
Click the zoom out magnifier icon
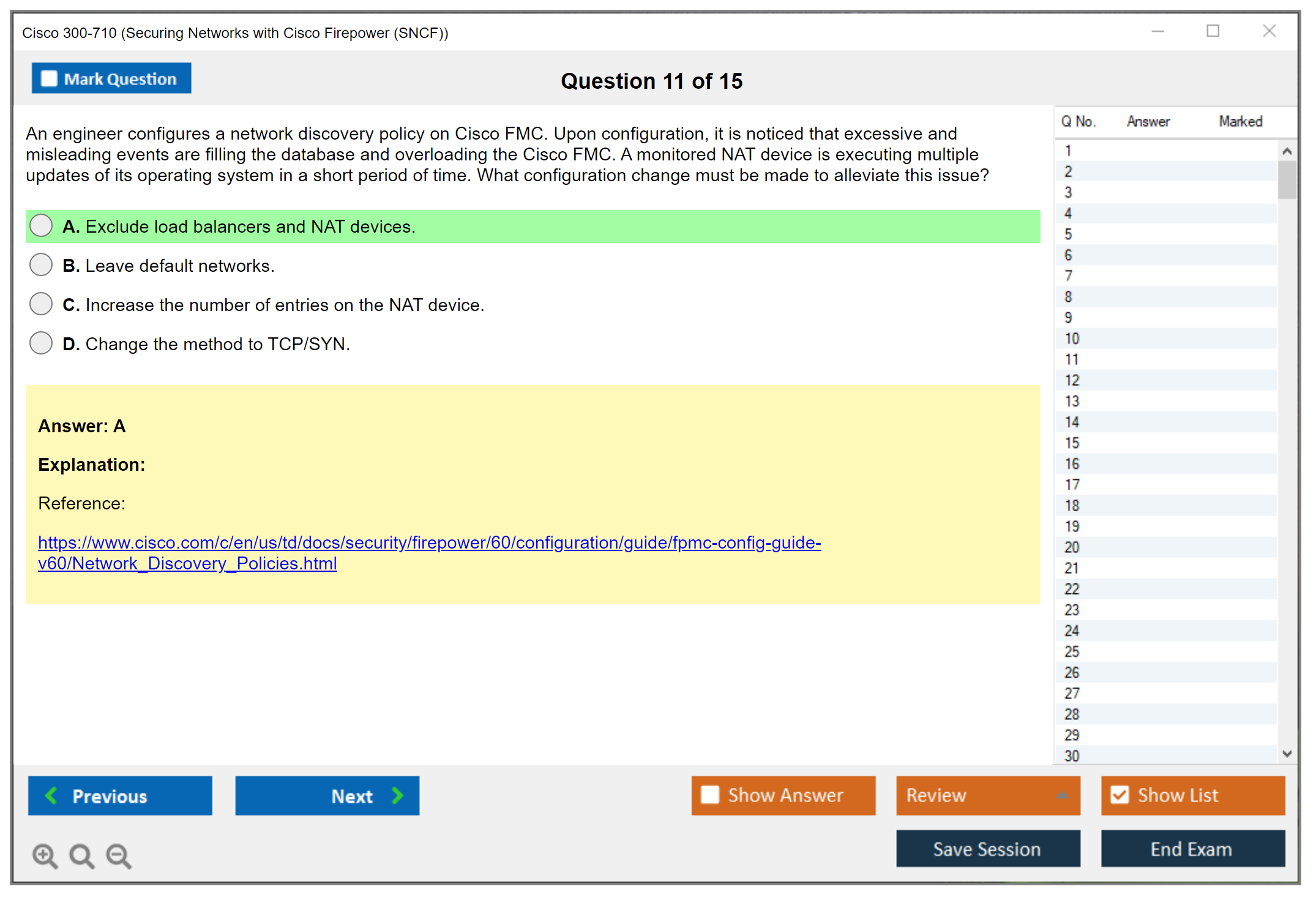pos(118,855)
